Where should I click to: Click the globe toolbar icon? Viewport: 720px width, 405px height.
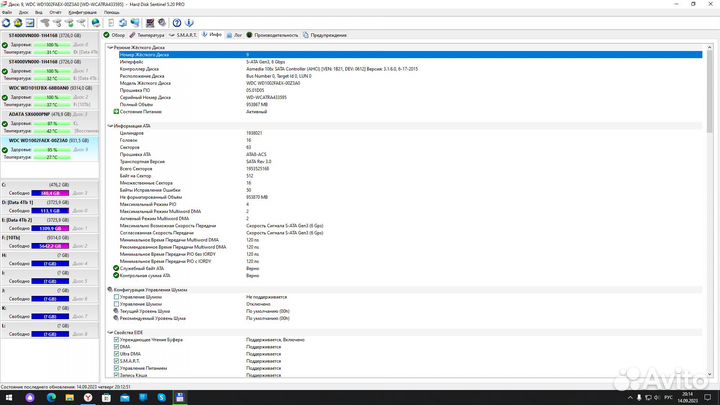(96, 22)
